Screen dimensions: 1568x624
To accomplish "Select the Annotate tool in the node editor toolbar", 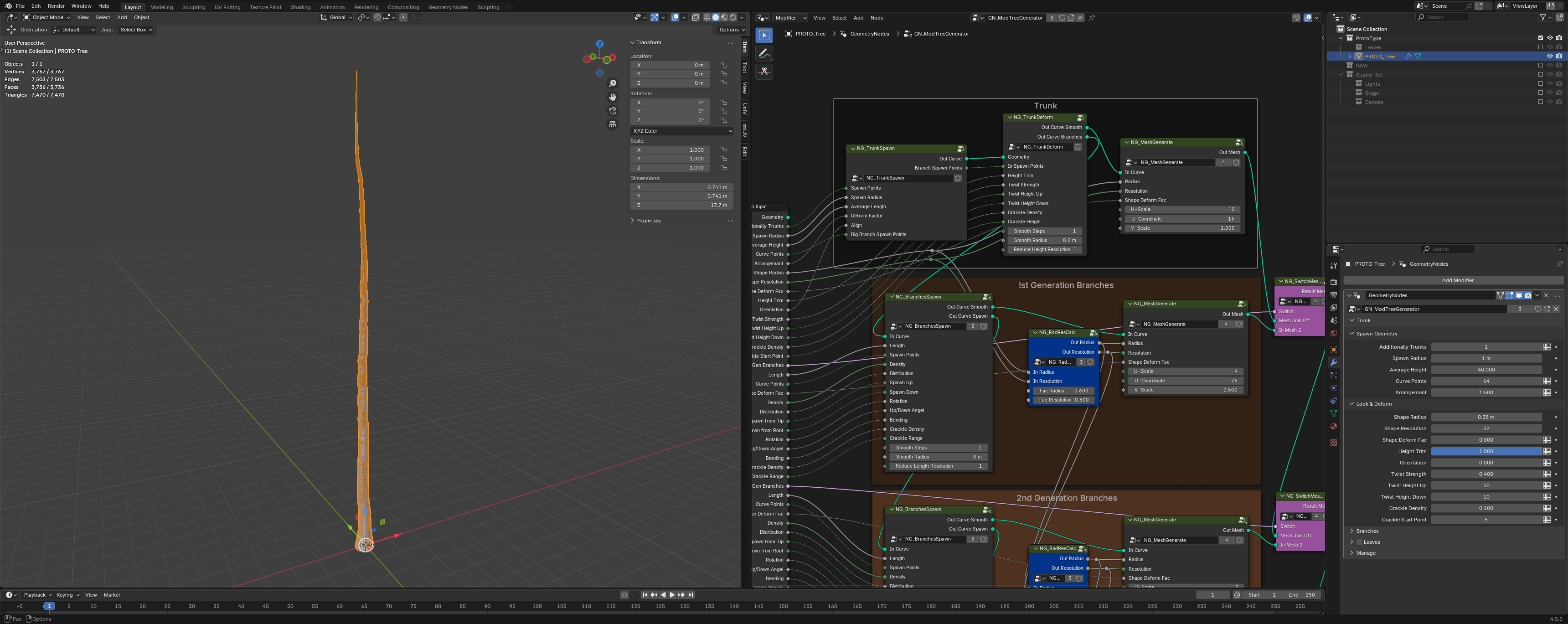I will pyautogui.click(x=764, y=54).
